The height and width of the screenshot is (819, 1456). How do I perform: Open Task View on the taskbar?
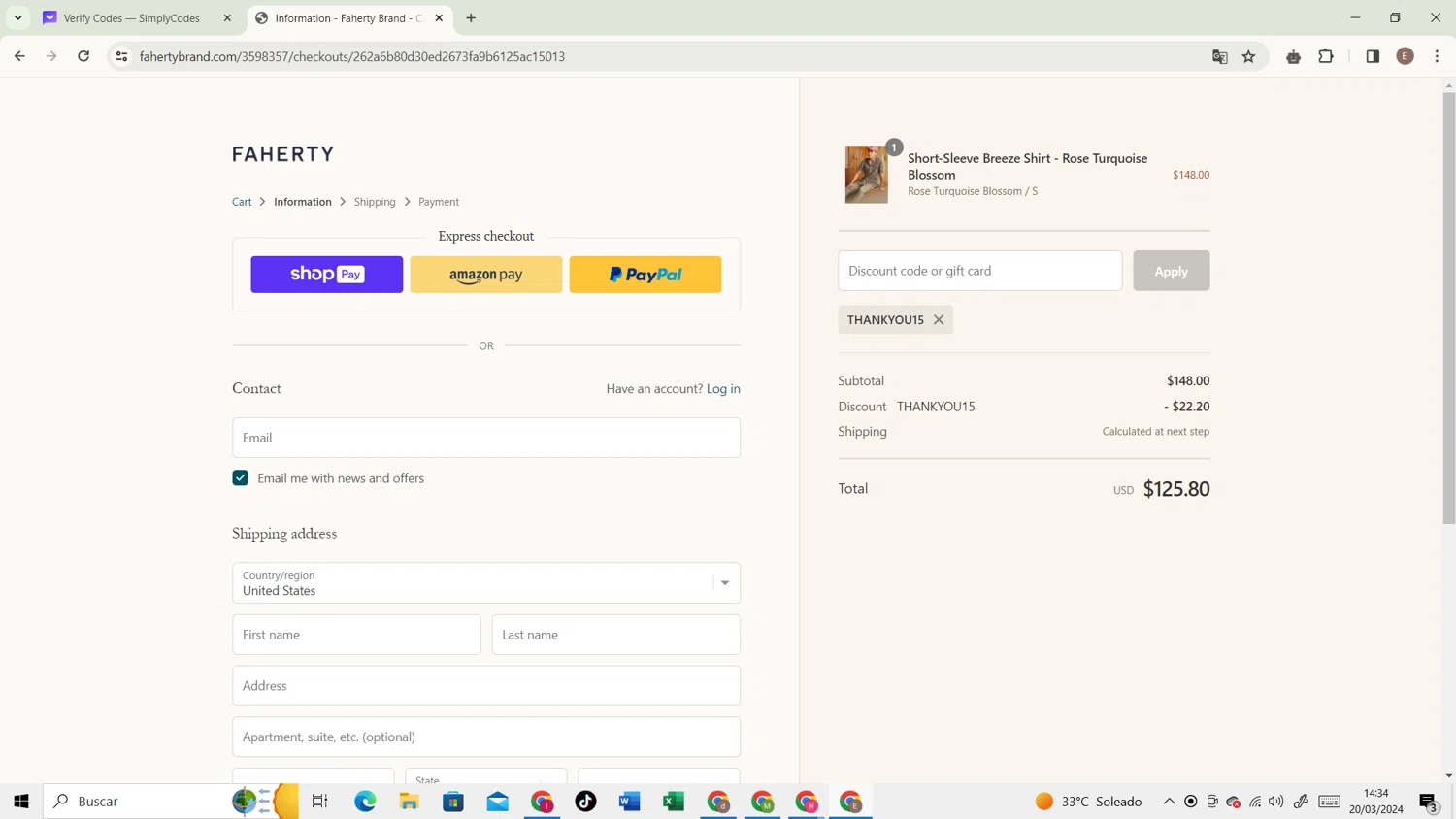point(319,802)
